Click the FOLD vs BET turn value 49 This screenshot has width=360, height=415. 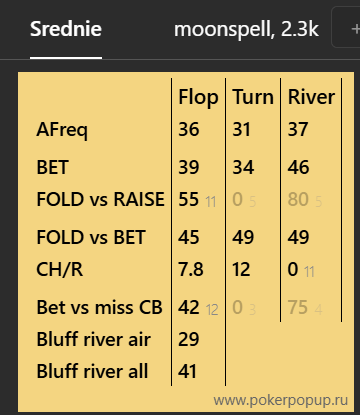pos(243,237)
